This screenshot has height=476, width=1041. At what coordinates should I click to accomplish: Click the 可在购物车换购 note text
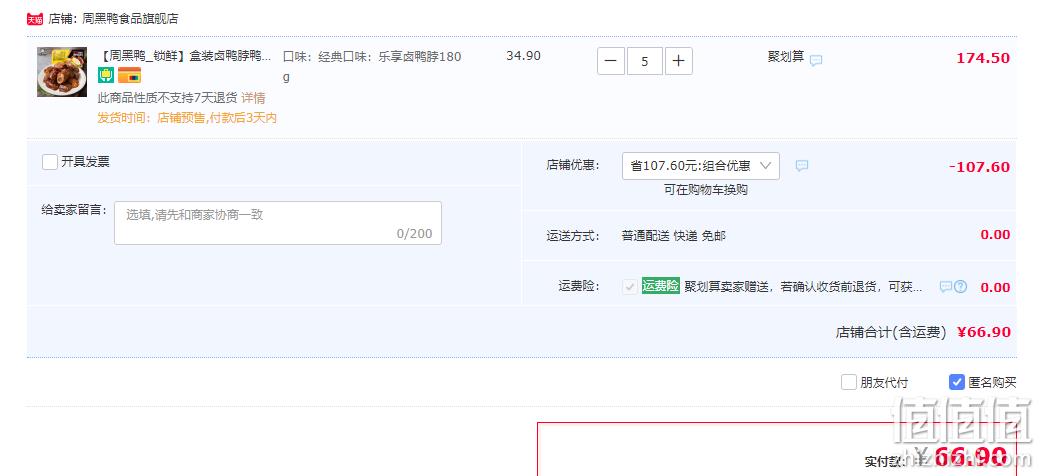pyautogui.click(x=706, y=190)
